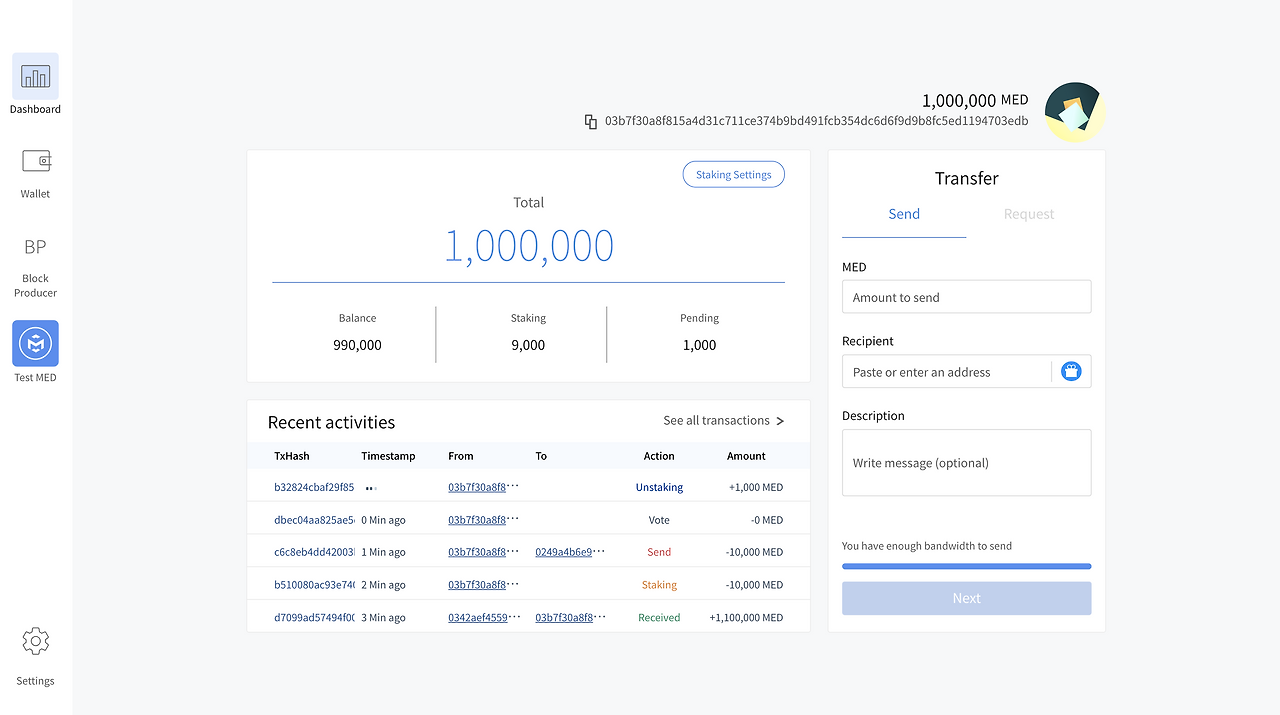Click the bandwidth indicator bar
Viewport: 1280px width, 715px height.
pyautogui.click(x=966, y=566)
